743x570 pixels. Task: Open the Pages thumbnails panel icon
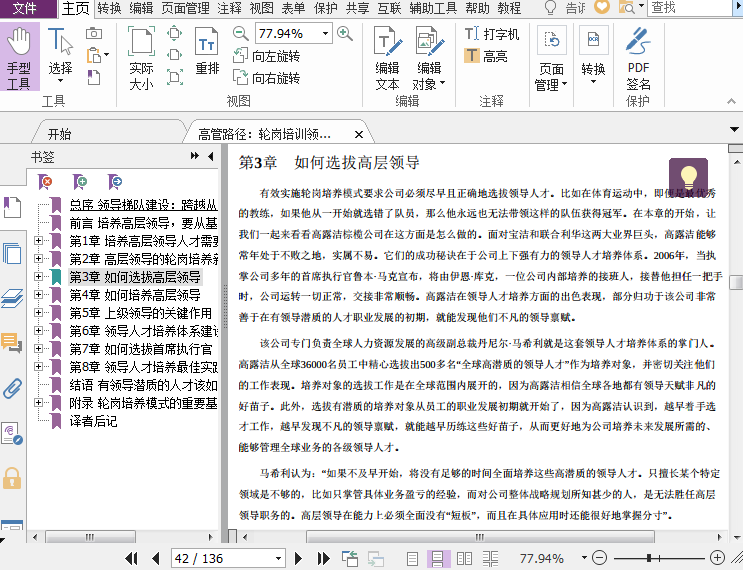[x=12, y=253]
